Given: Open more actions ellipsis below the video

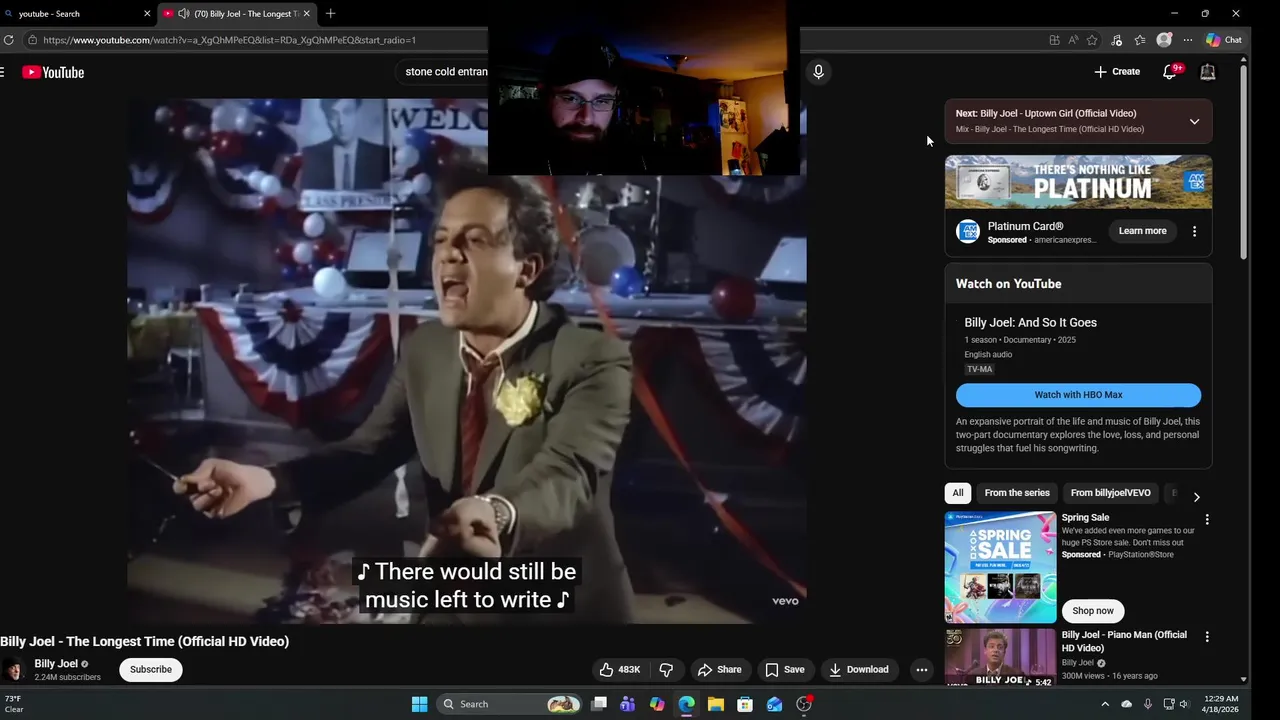Looking at the screenshot, I should tap(922, 670).
